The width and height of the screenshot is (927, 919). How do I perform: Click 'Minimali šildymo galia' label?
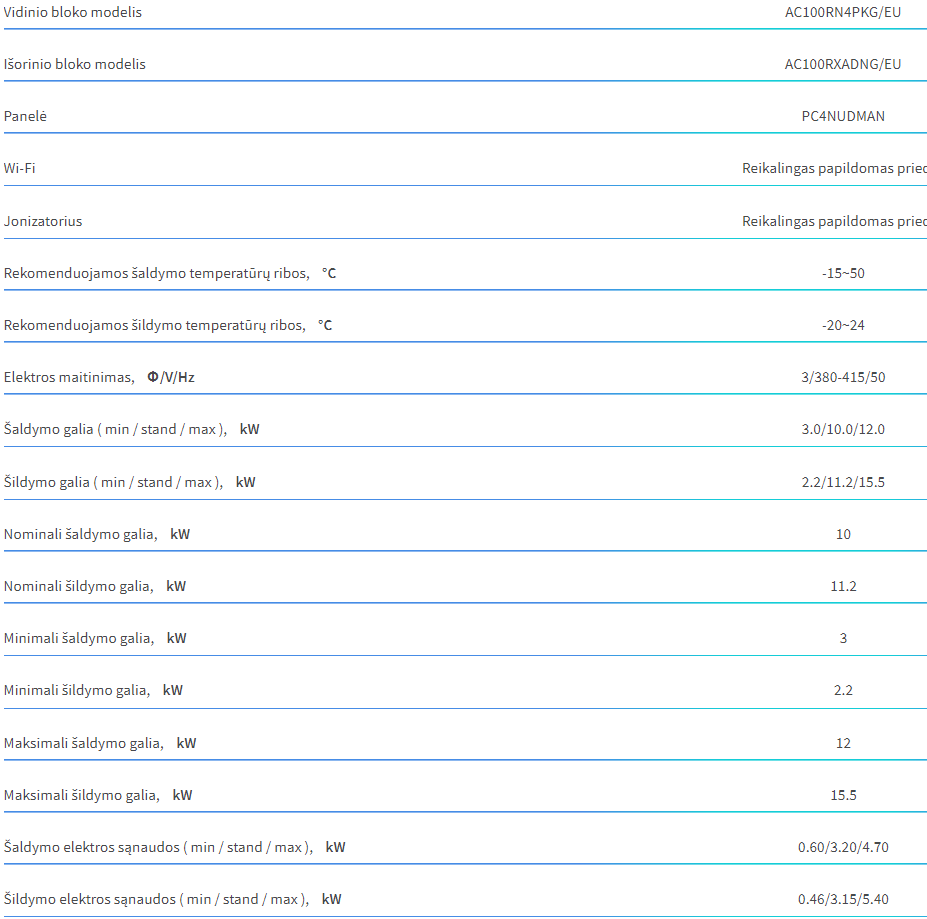pyautogui.click(x=77, y=691)
